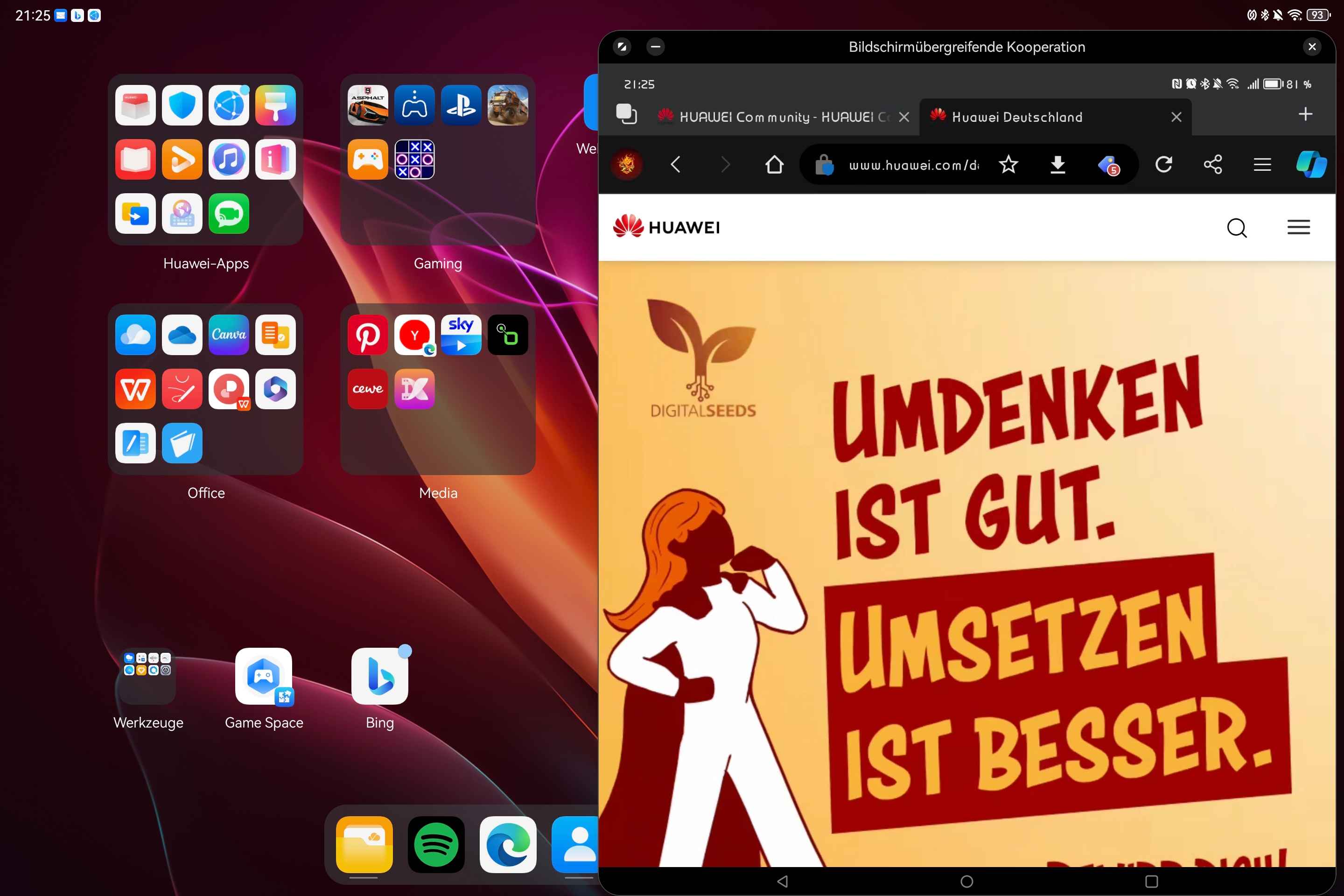Open Game Space

tap(263, 676)
